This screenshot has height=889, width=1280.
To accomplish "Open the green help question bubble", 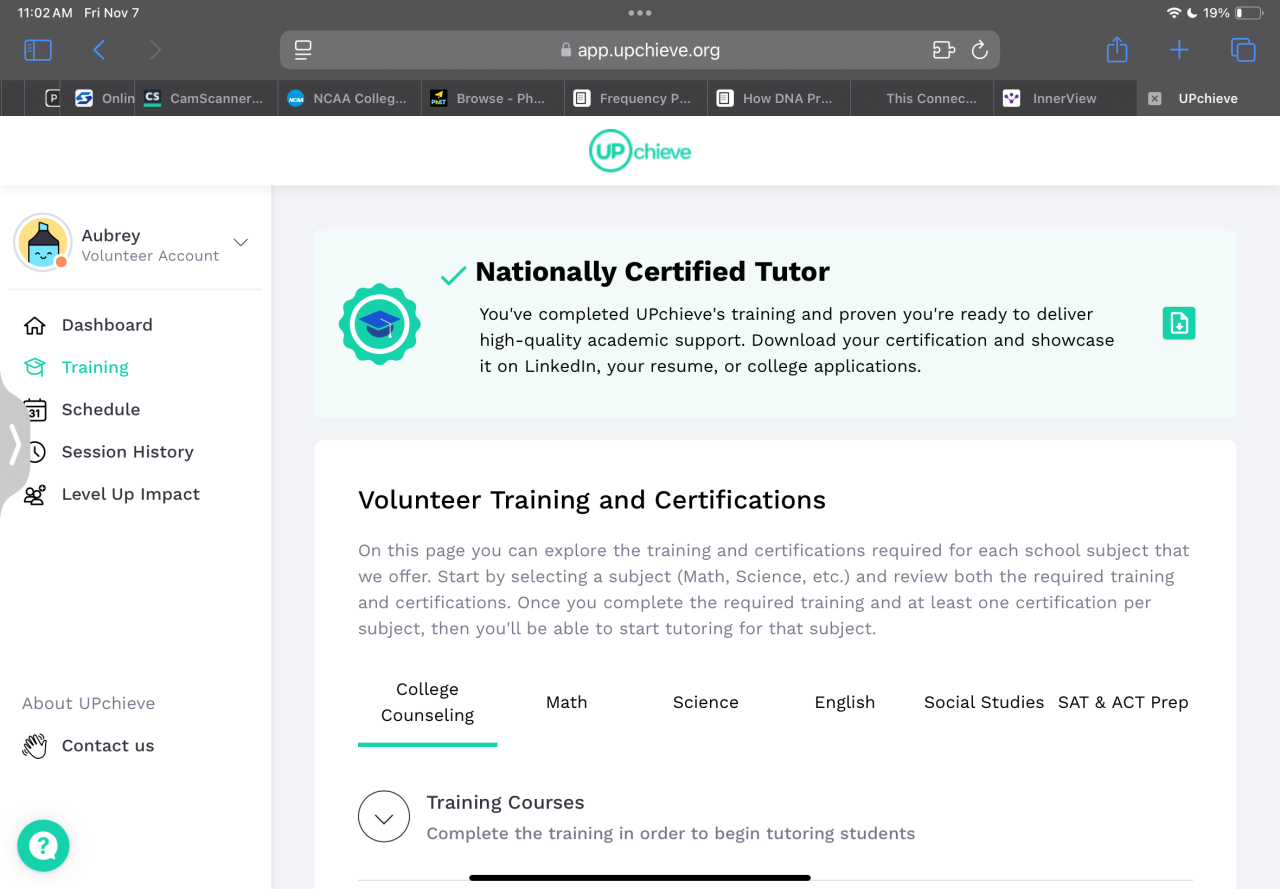I will click(43, 846).
